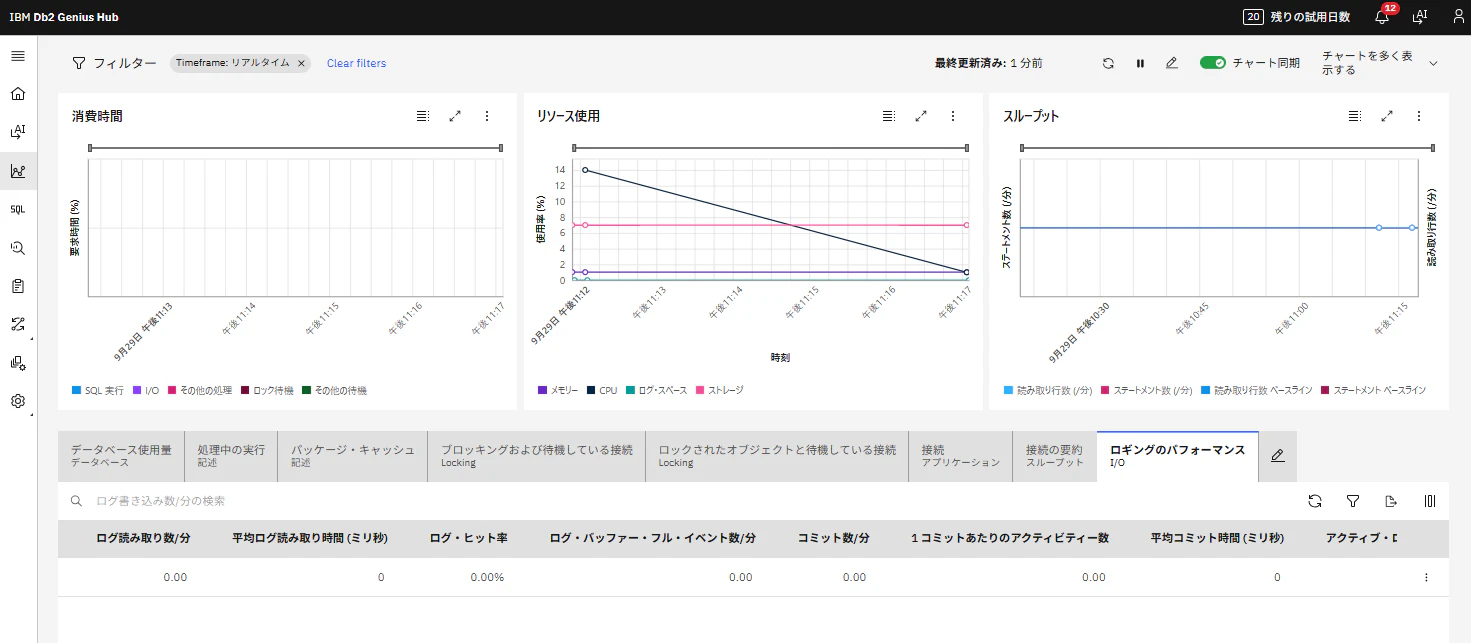Switch to データベース使用量 tab

tap(121, 456)
